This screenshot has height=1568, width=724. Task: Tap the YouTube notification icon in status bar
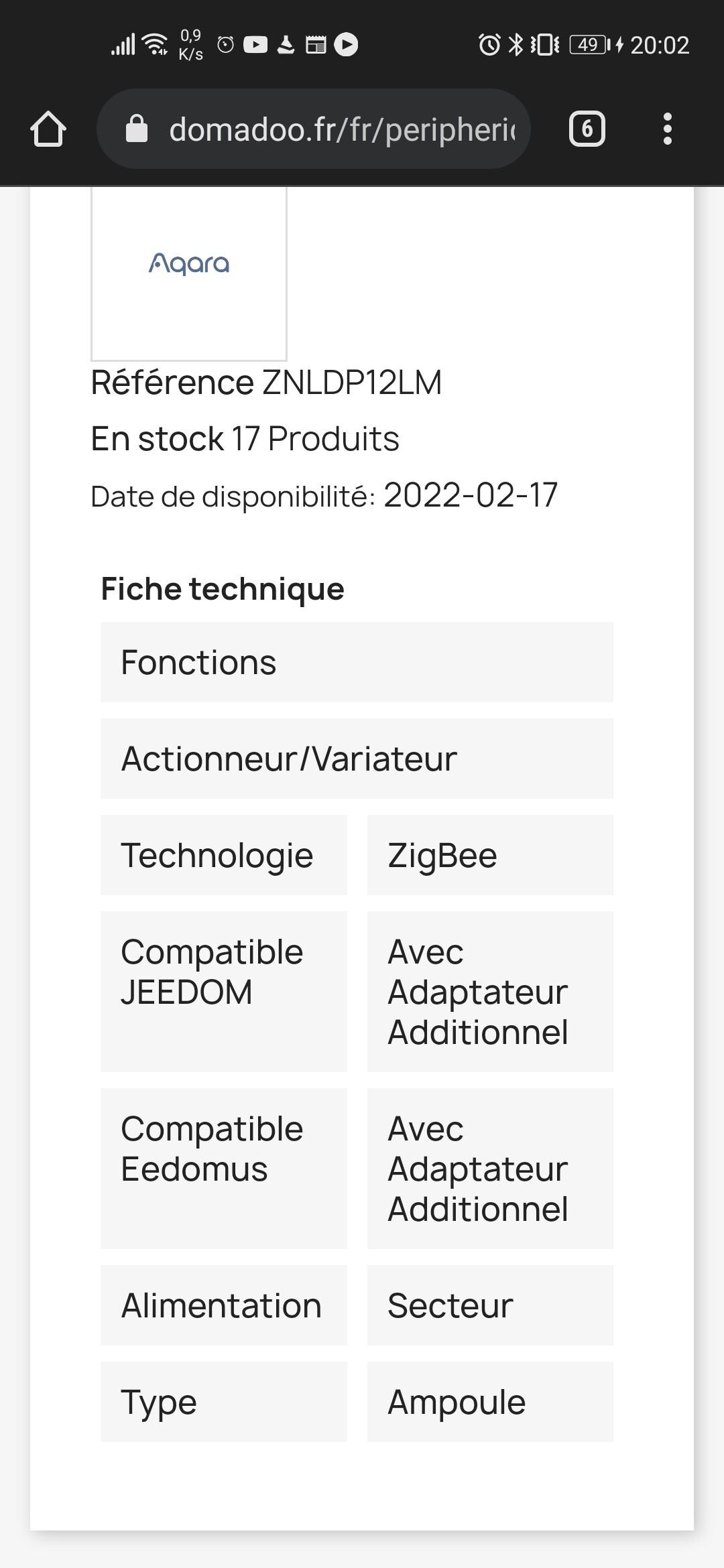pyautogui.click(x=255, y=45)
